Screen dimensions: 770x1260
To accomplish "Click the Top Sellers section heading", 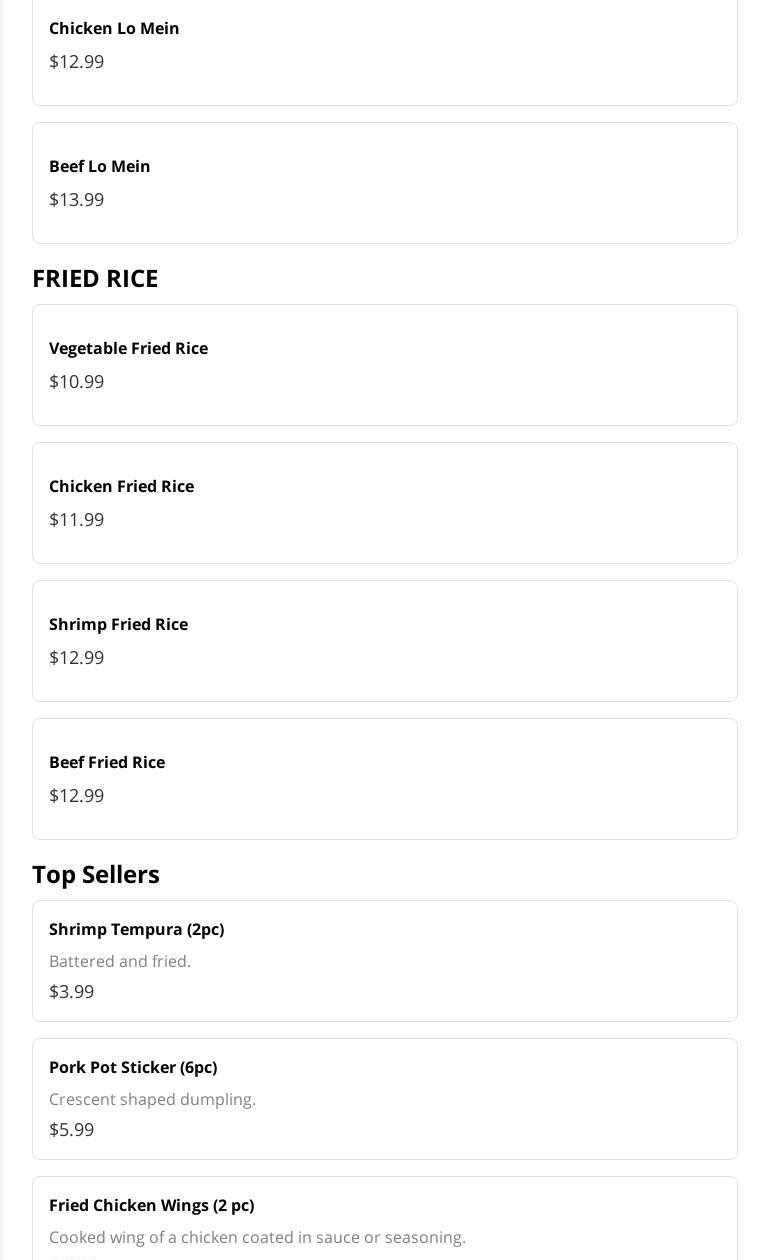I will pyautogui.click(x=96, y=874).
